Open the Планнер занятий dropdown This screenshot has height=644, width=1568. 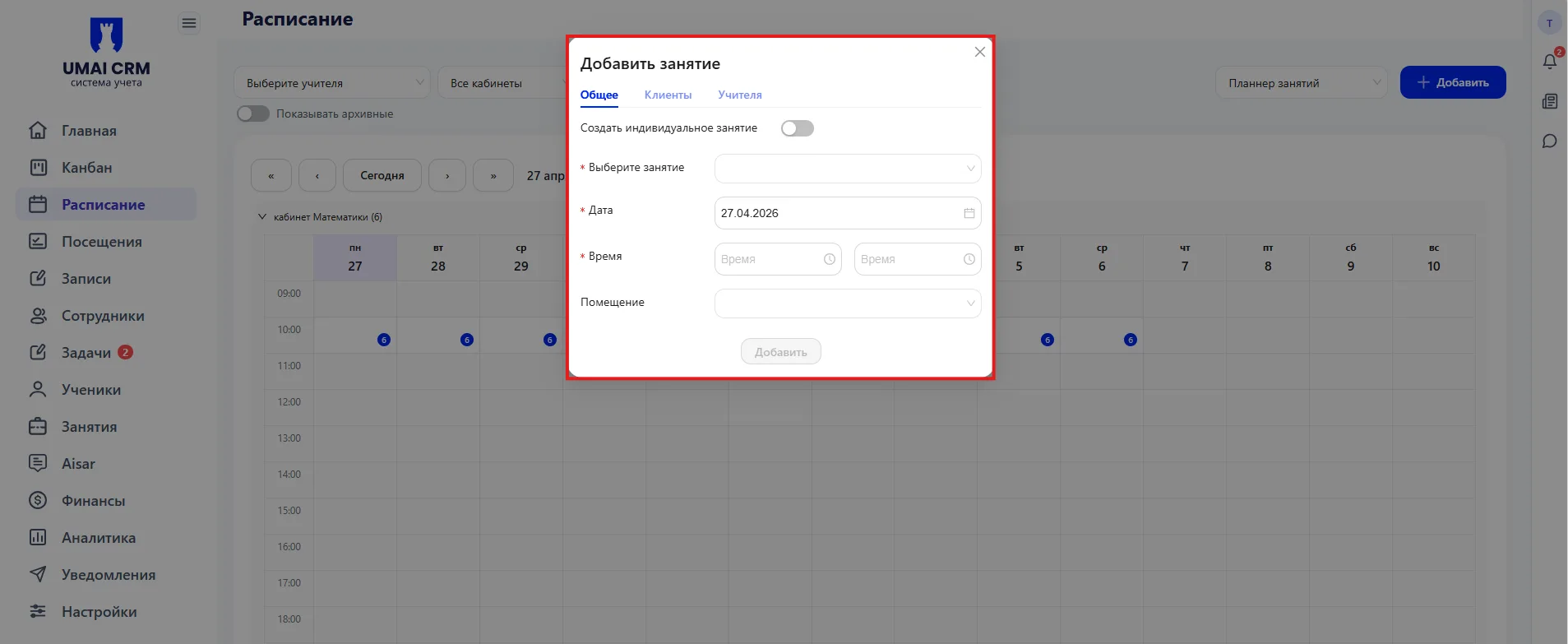[1302, 83]
